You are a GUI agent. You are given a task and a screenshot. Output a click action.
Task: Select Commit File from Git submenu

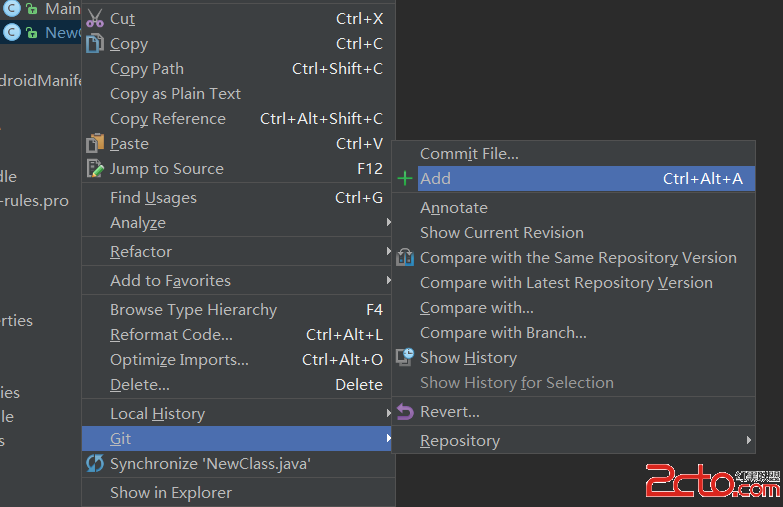coord(469,154)
